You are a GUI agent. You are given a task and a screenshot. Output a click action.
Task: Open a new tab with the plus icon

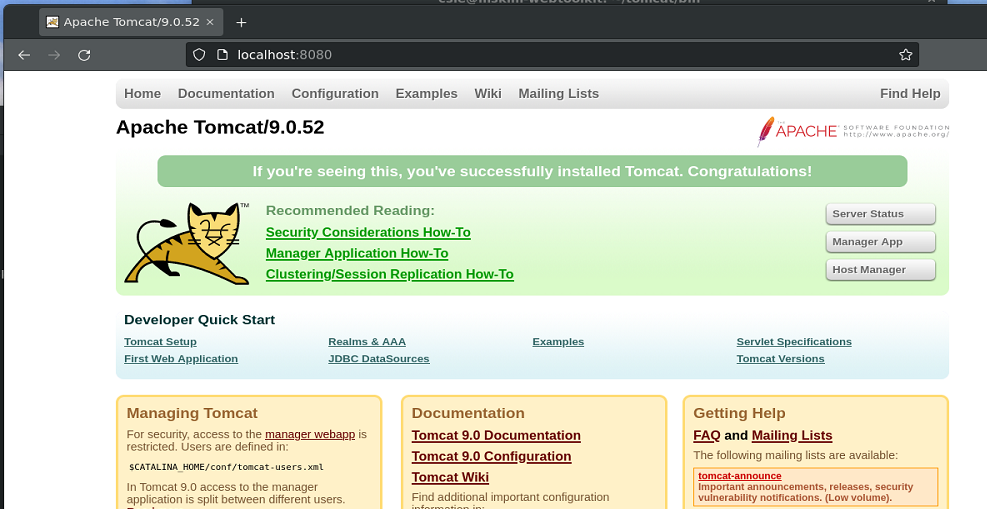[241, 23]
